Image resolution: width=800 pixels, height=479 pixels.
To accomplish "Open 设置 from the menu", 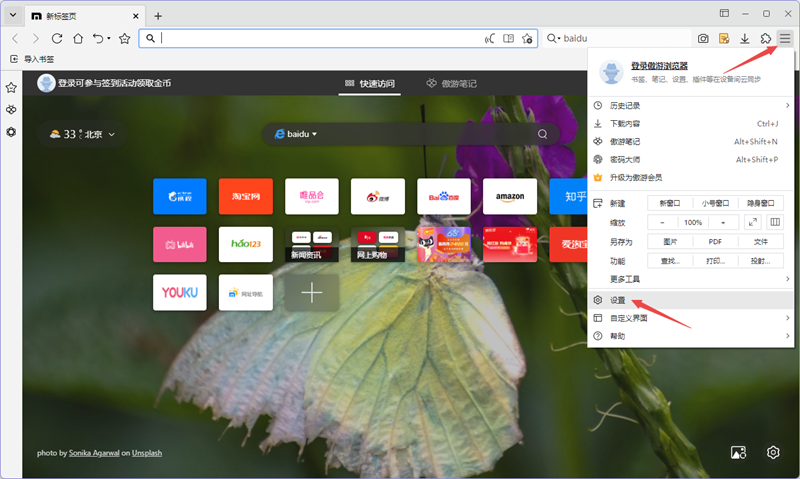I will click(691, 300).
